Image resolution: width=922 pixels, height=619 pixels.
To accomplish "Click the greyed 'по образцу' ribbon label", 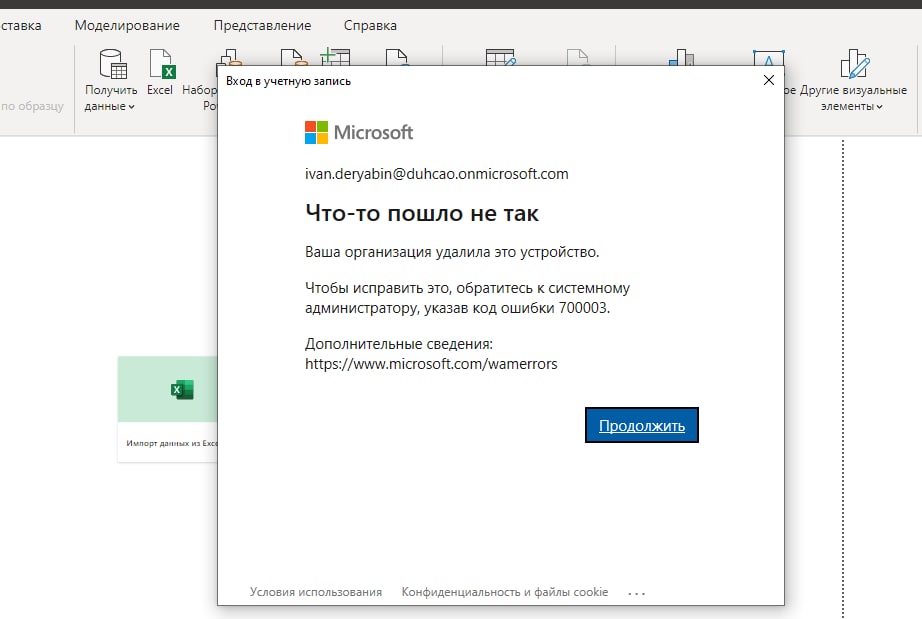I will pyautogui.click(x=32, y=106).
